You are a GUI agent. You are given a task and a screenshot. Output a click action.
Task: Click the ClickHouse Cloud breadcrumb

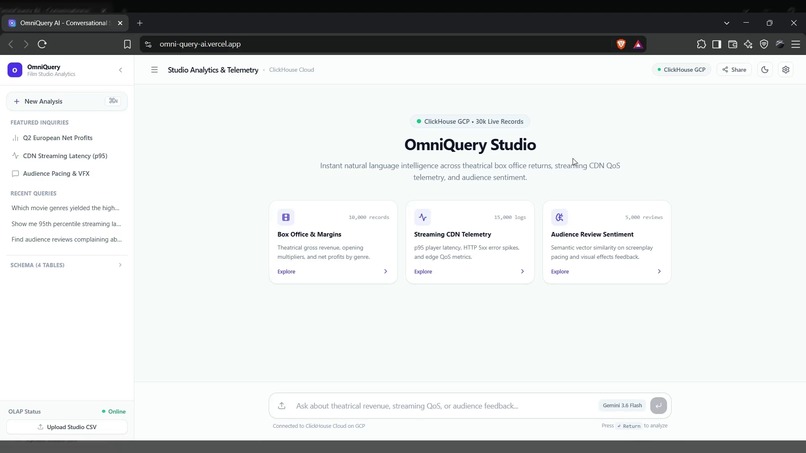pos(291,70)
